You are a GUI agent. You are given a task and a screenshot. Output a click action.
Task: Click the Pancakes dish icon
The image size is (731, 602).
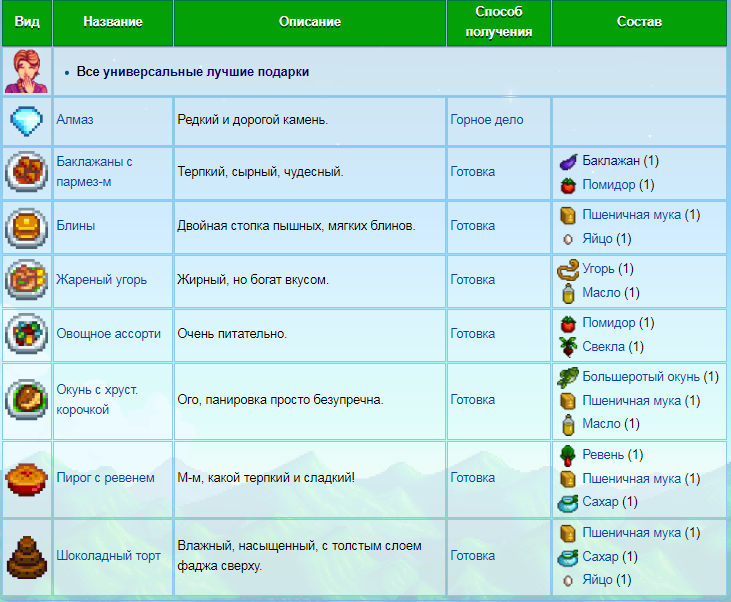(27, 228)
